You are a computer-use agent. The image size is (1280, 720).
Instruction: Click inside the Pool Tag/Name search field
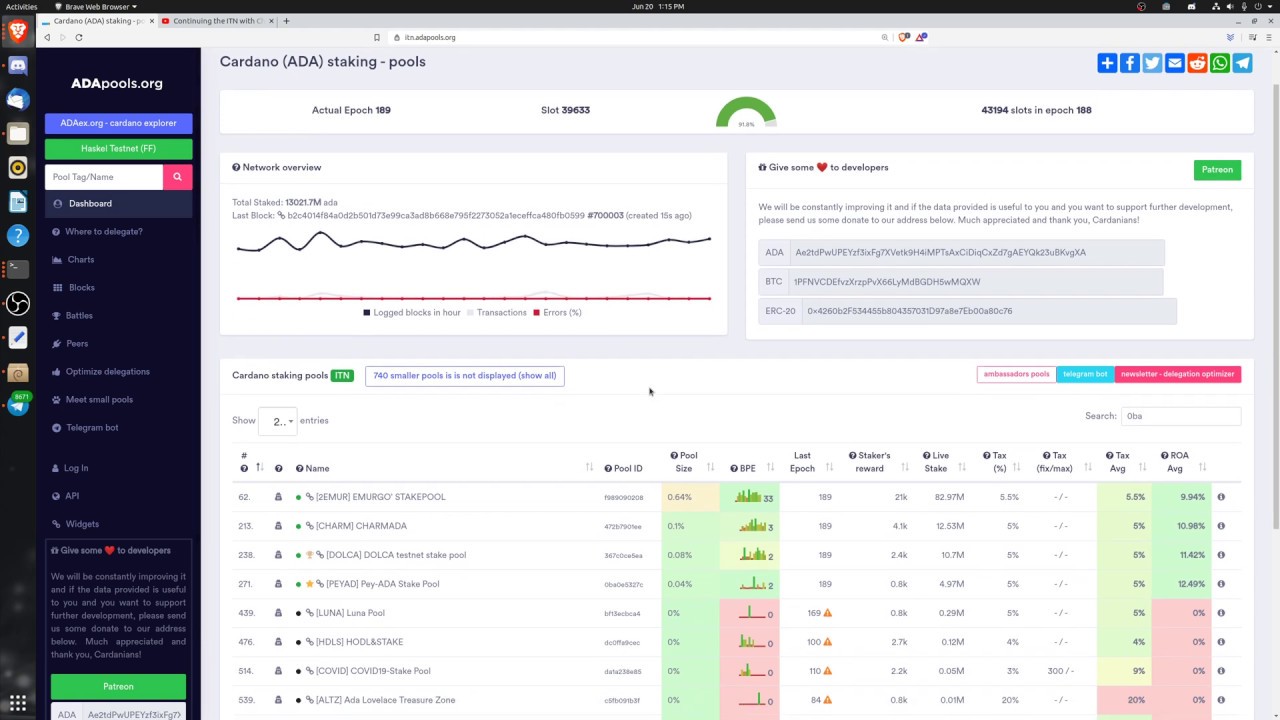104,177
